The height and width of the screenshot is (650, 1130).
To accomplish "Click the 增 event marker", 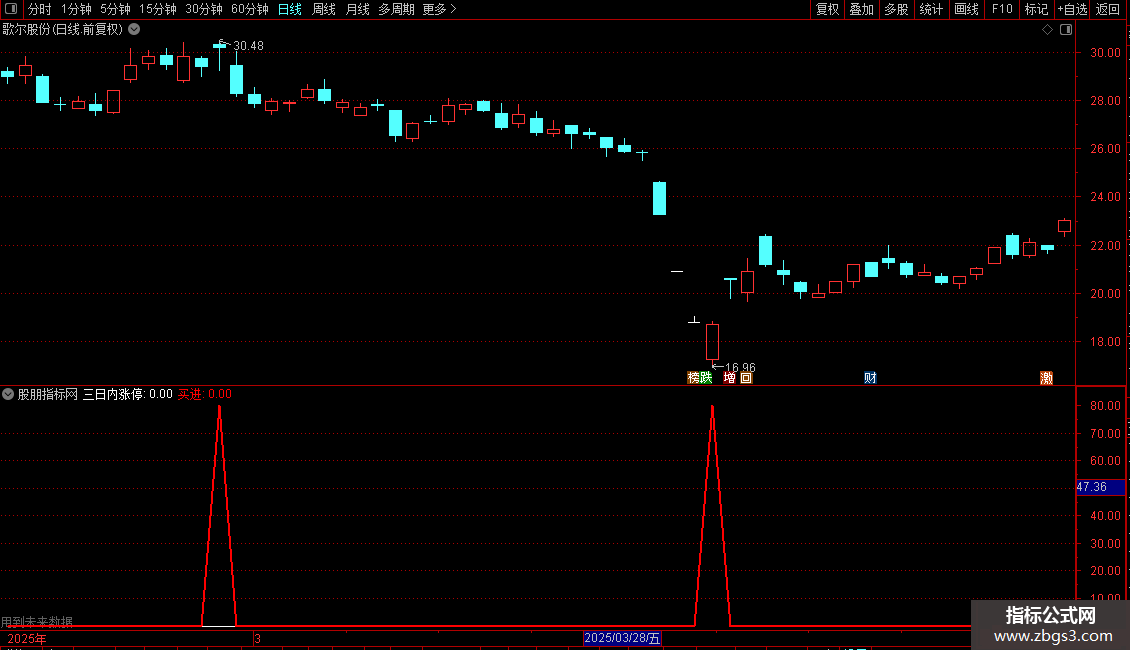I will [x=730, y=378].
